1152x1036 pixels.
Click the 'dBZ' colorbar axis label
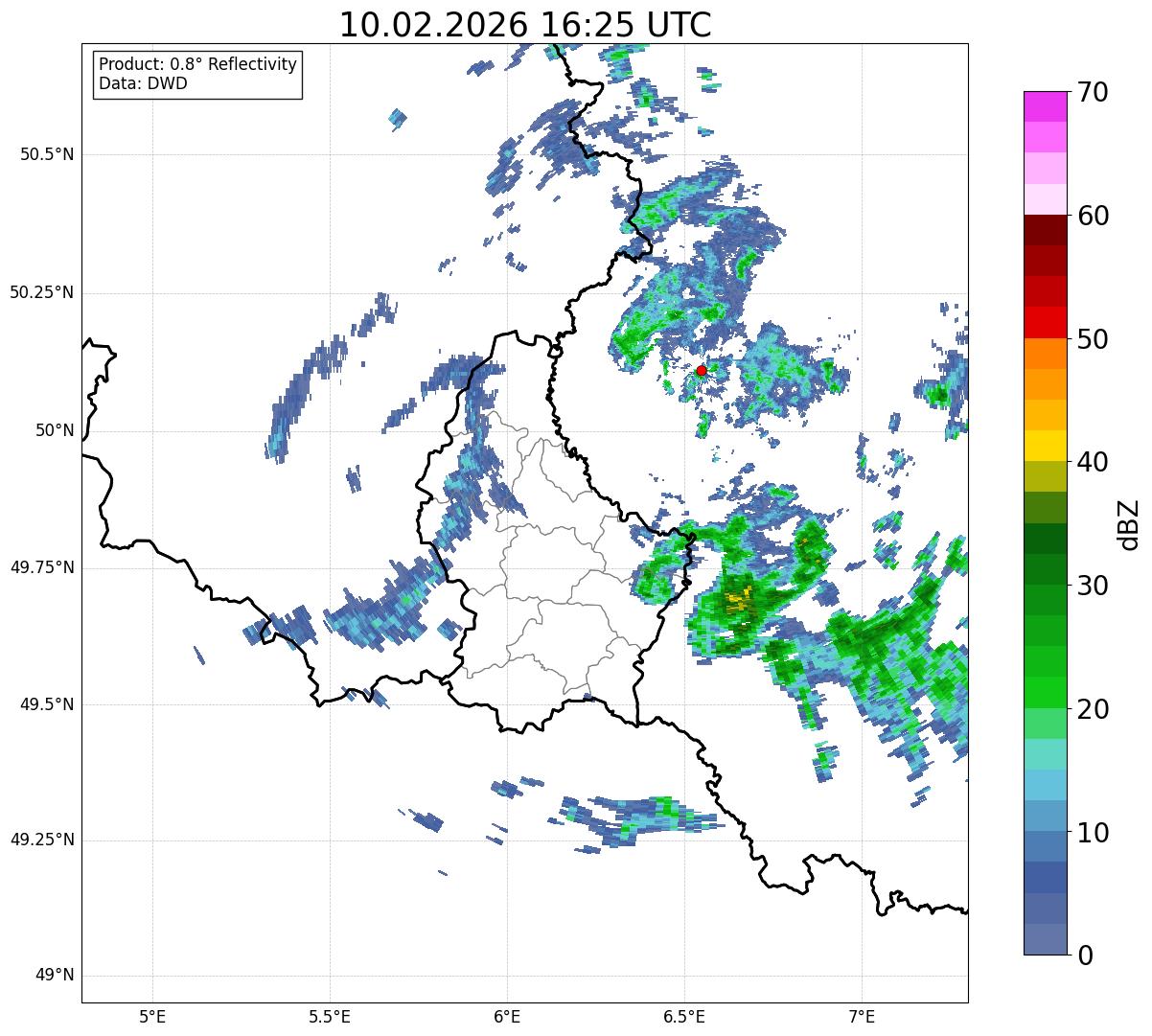click(1129, 524)
